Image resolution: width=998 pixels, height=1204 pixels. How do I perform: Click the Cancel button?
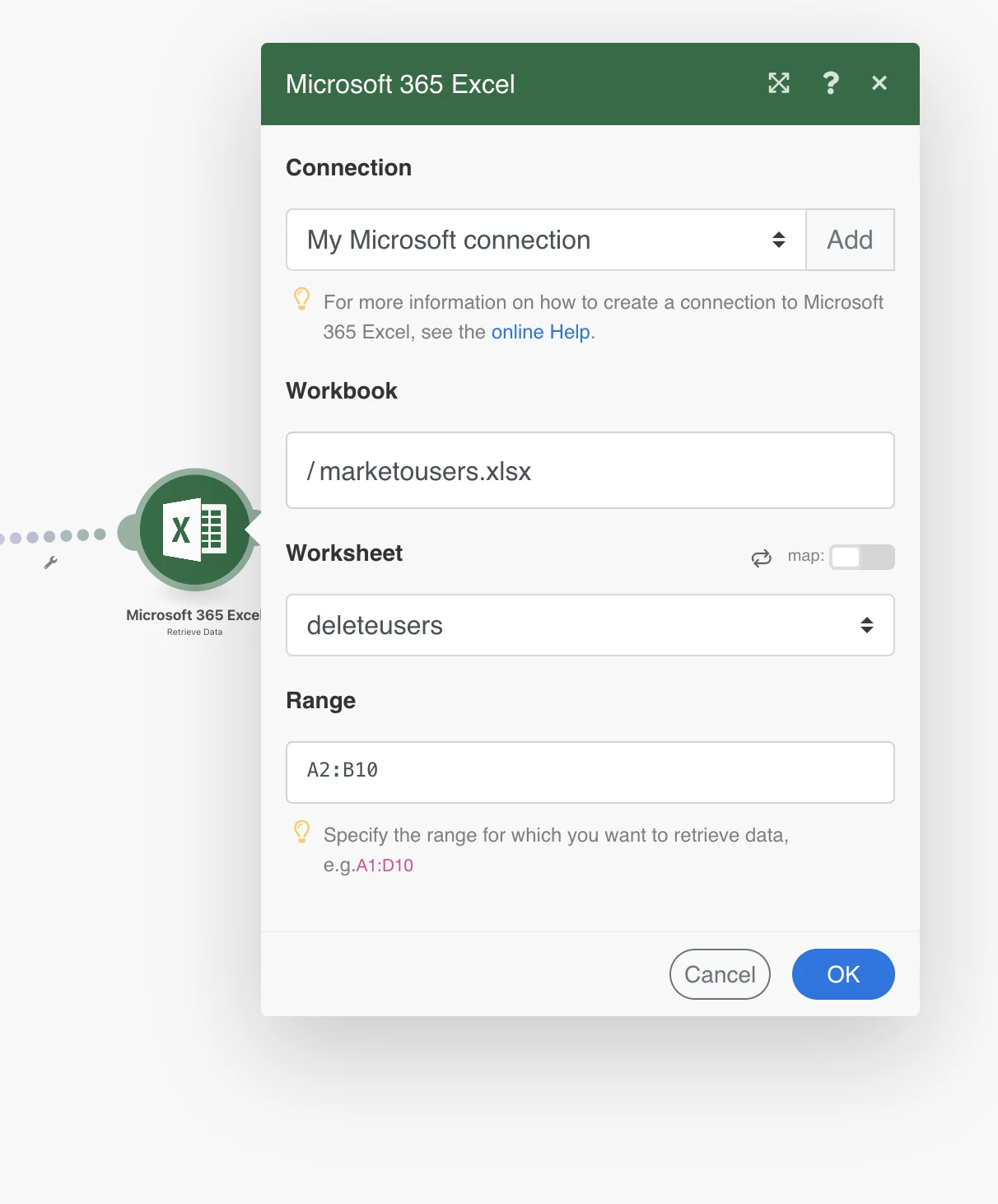pos(720,974)
